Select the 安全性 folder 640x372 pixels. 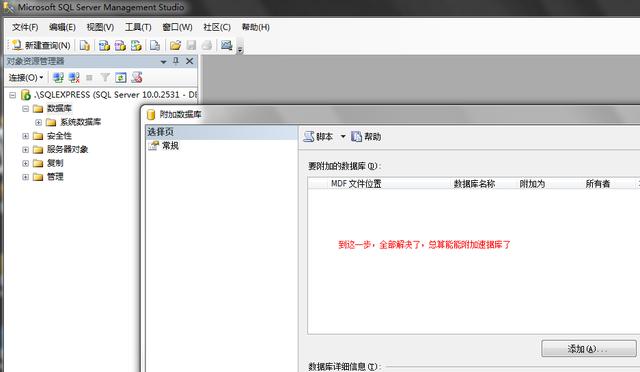[x=59, y=136]
